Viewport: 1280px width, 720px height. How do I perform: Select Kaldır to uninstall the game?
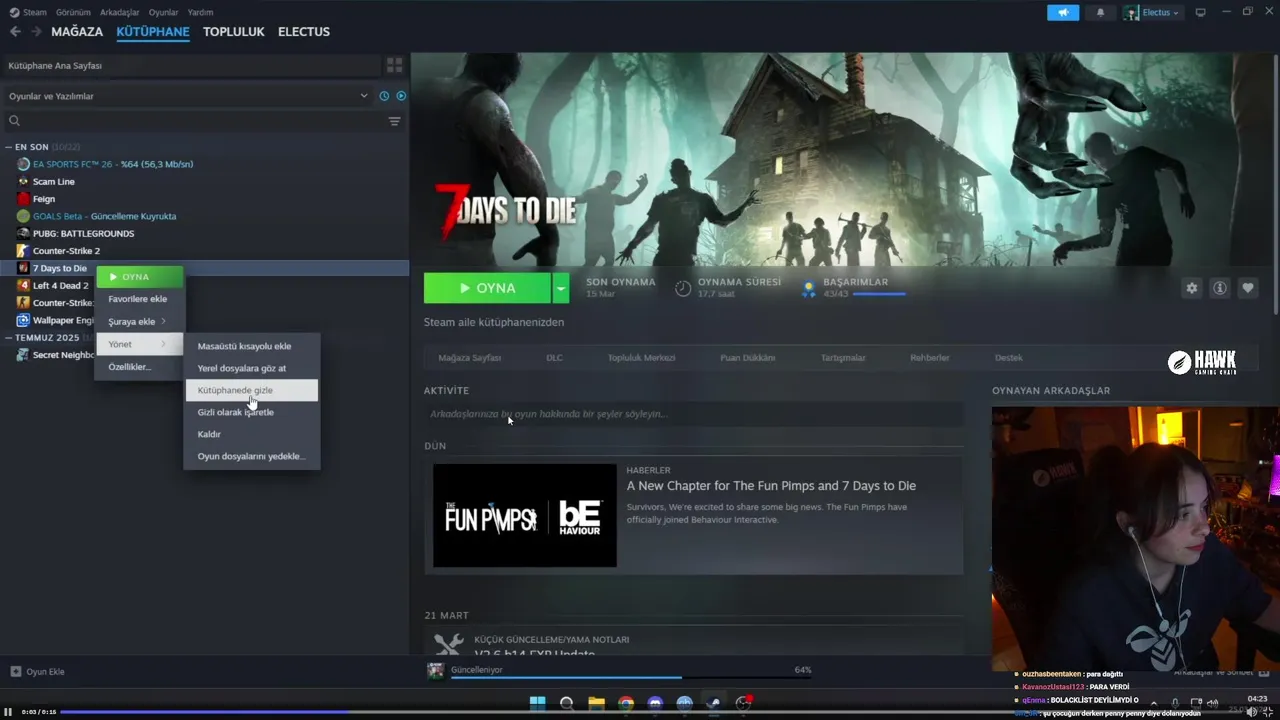tap(252, 434)
